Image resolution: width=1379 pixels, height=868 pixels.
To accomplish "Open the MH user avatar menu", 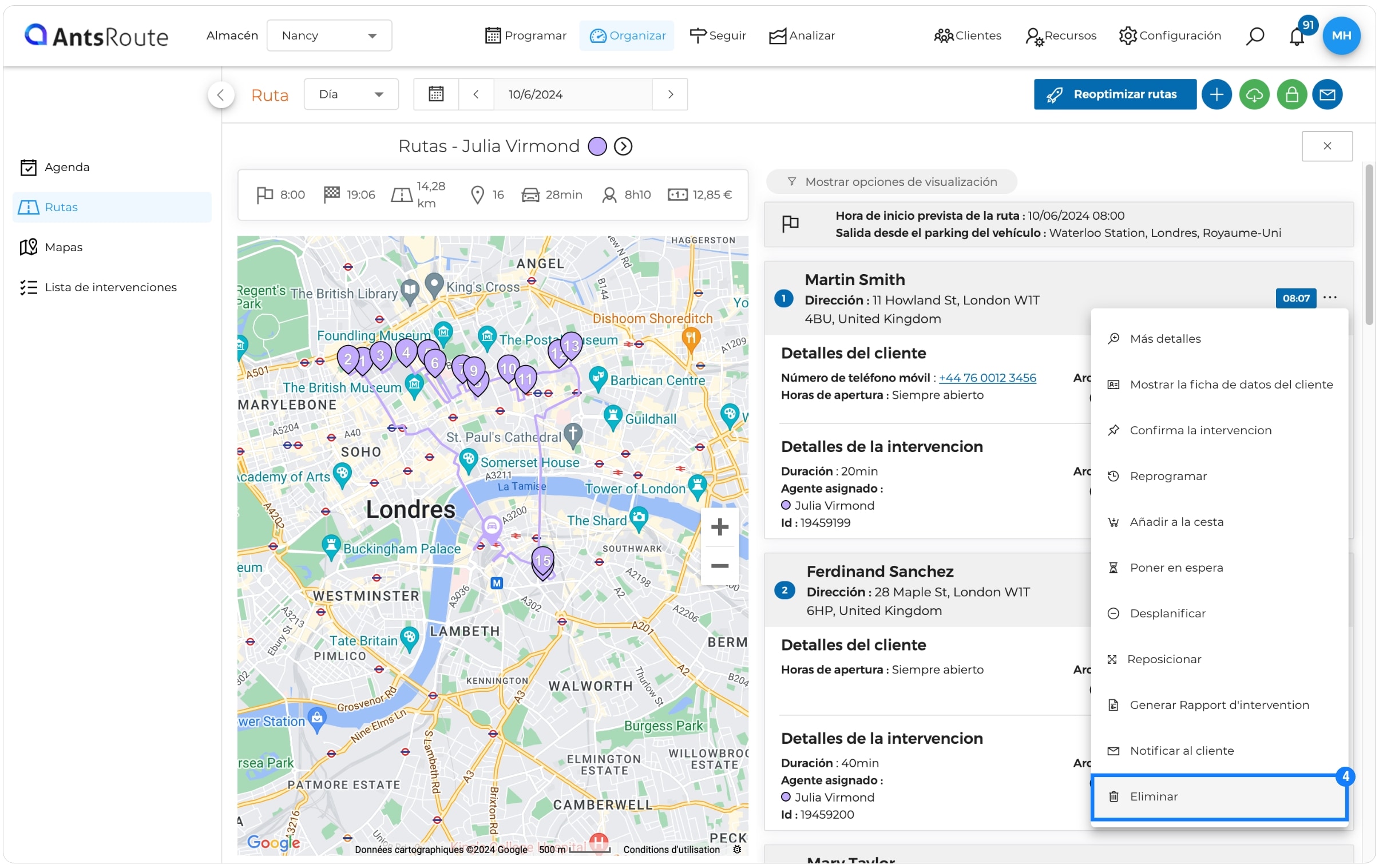I will pos(1341,35).
